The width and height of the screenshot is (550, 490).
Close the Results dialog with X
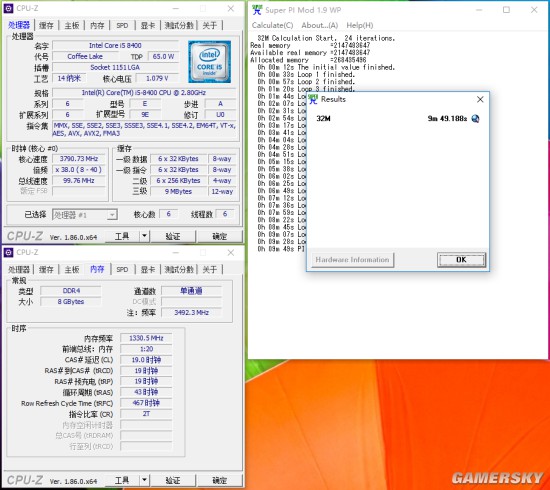click(480, 100)
